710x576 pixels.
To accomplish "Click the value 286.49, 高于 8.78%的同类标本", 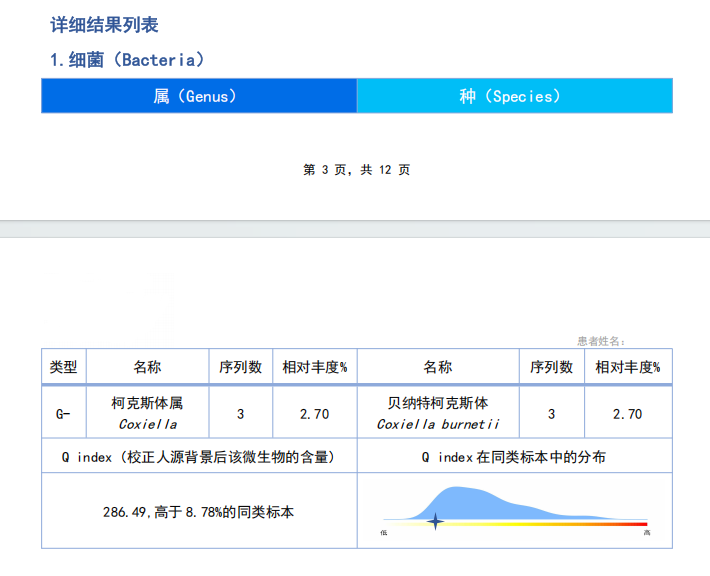I will point(198,512).
